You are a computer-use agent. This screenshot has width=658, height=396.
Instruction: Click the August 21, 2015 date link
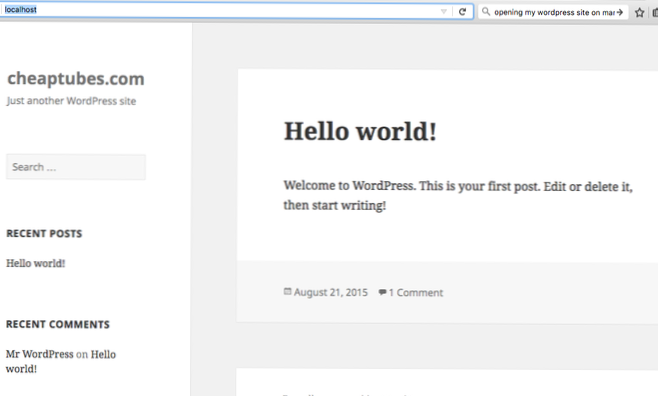(x=331, y=292)
